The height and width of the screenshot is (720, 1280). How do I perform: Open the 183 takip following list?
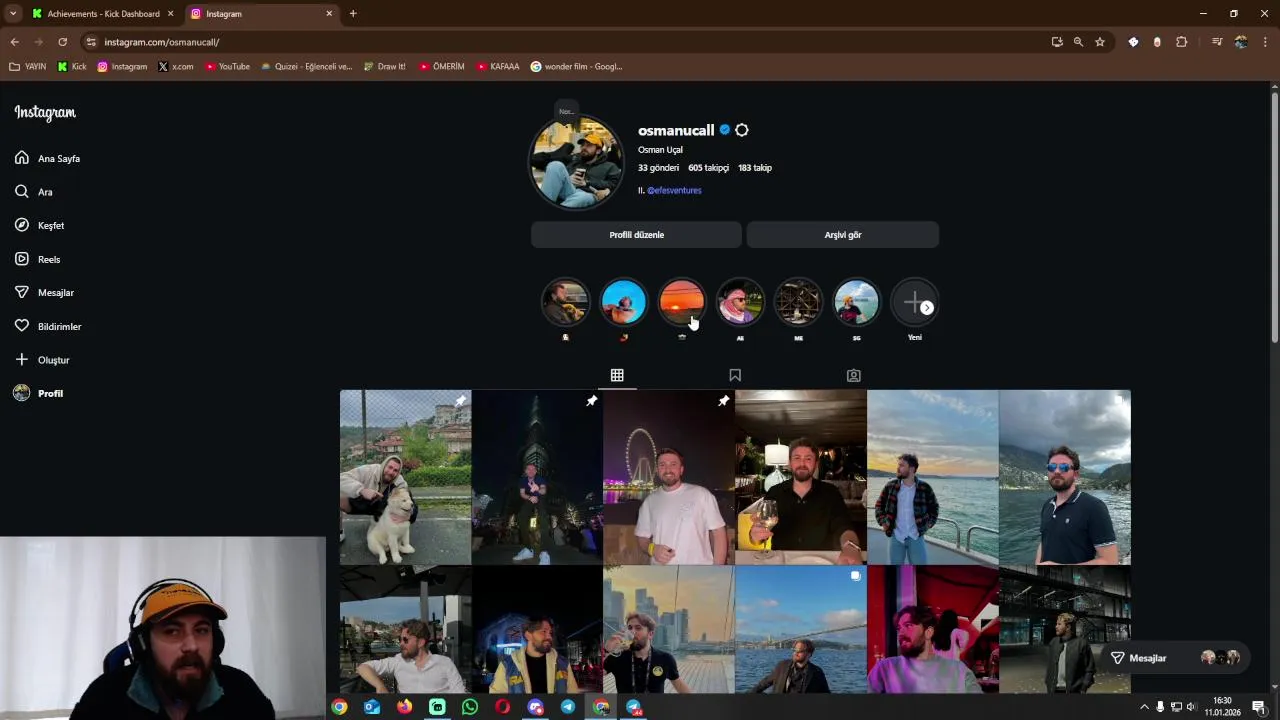pyautogui.click(x=755, y=168)
